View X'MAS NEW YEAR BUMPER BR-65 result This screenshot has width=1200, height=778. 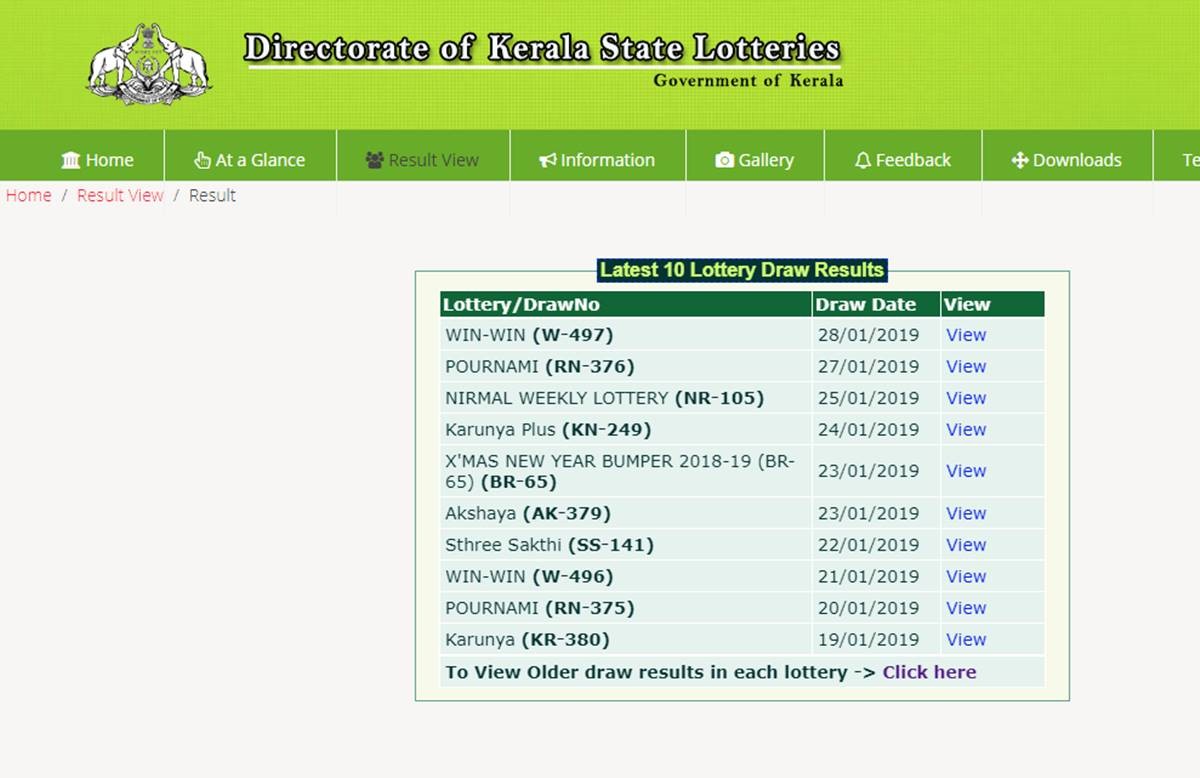pos(966,471)
